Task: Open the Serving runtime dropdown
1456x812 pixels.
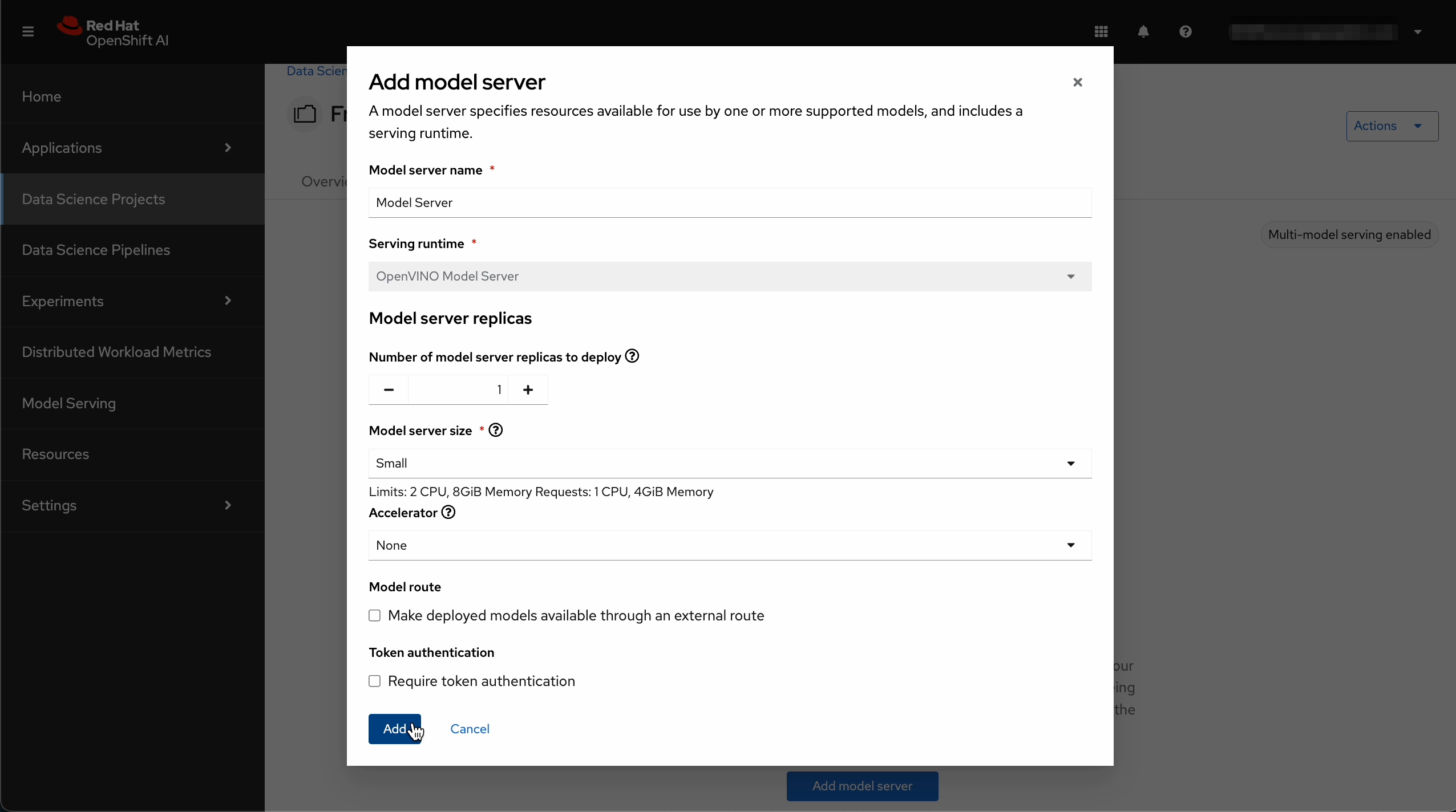Action: (x=730, y=277)
